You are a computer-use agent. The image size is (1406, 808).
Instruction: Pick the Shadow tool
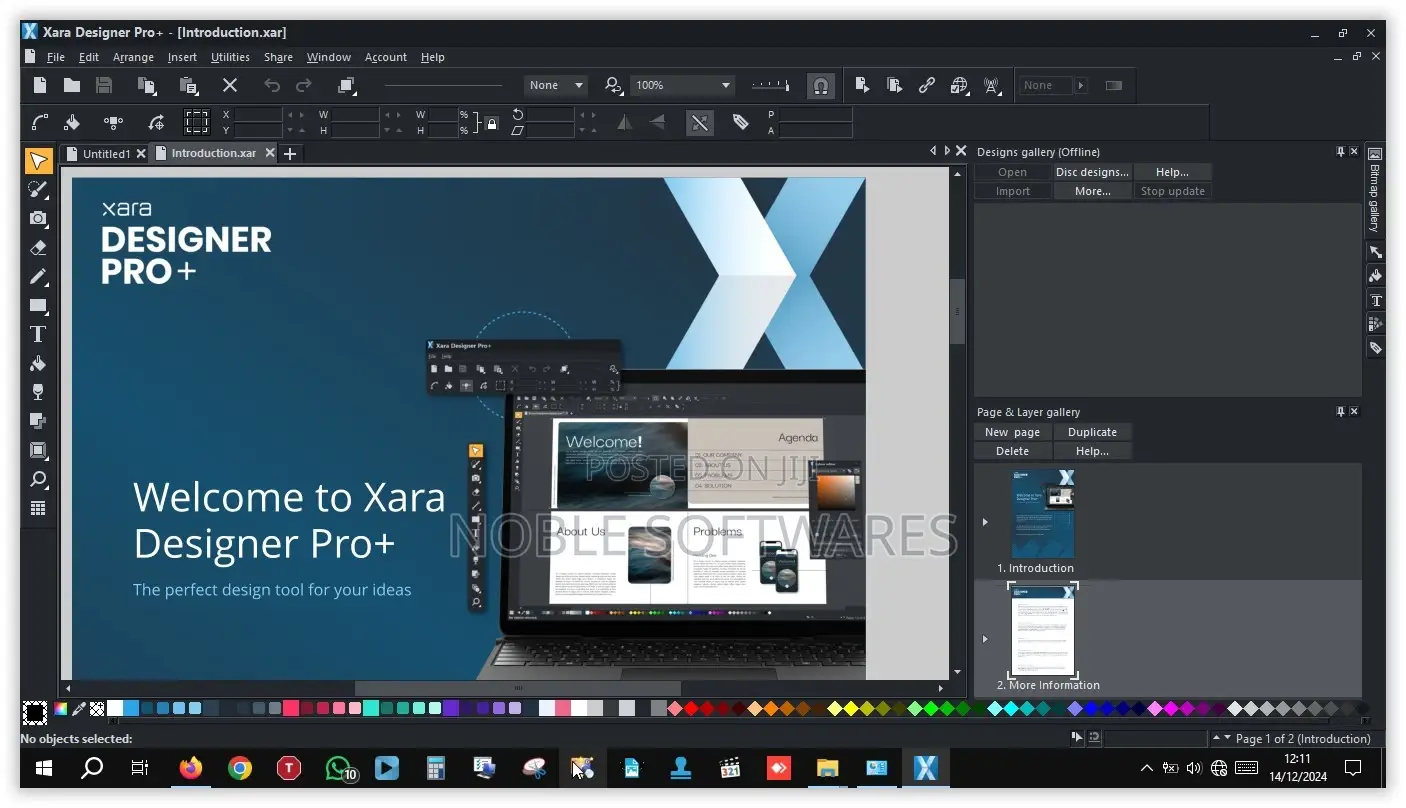coord(38,421)
